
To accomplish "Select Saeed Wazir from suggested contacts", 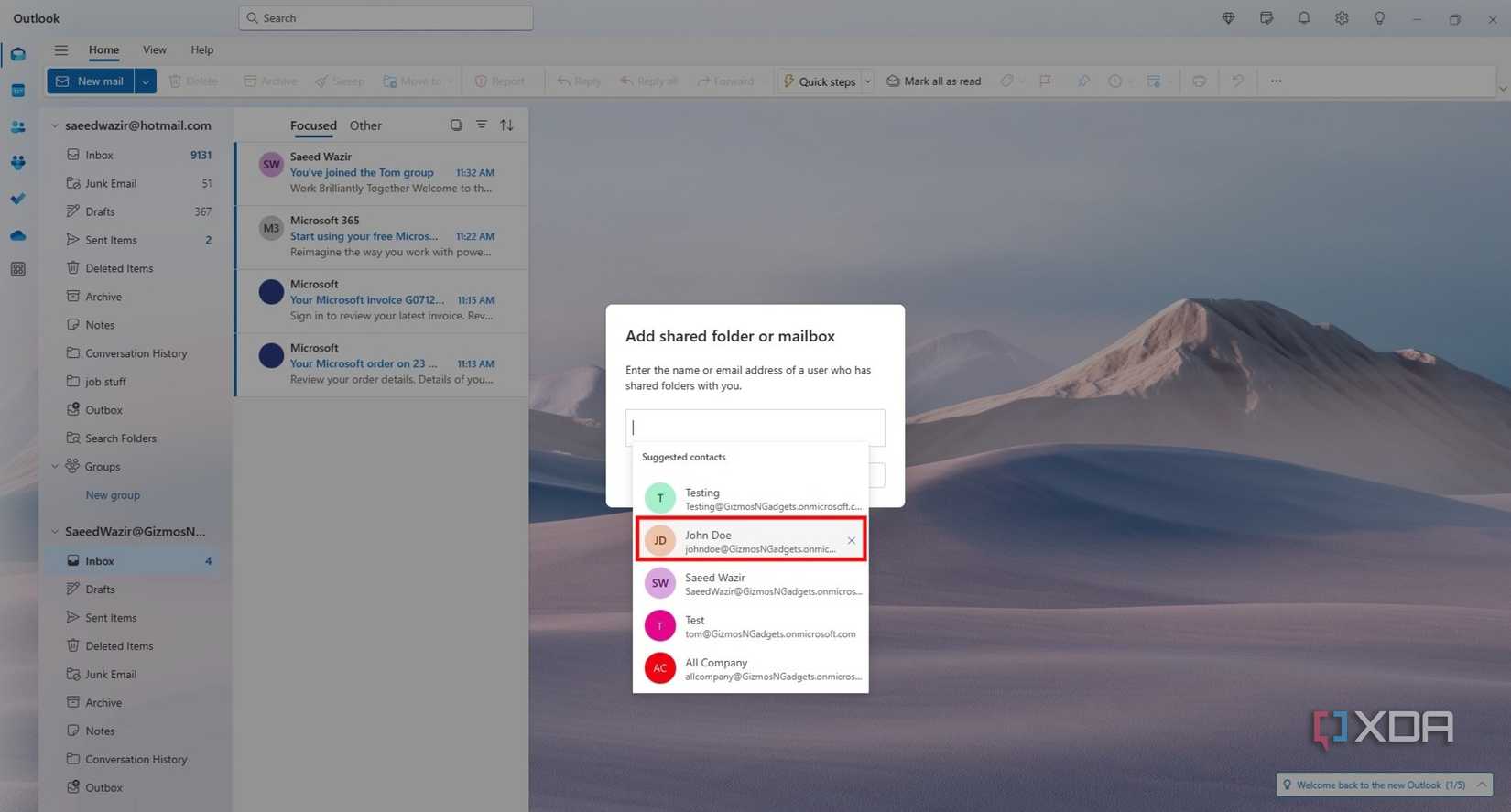I will click(x=751, y=583).
